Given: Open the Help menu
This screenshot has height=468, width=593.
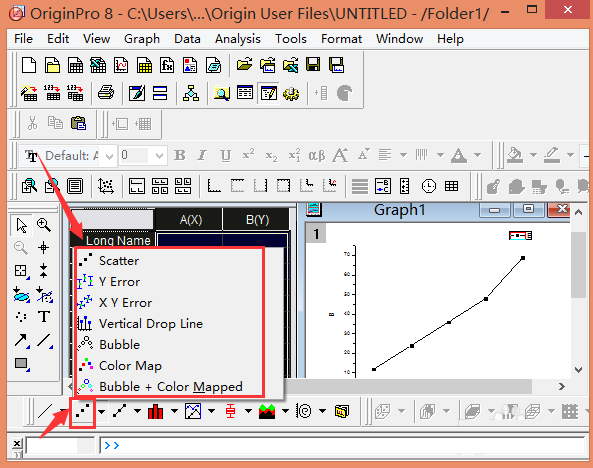Looking at the screenshot, I should [450, 39].
